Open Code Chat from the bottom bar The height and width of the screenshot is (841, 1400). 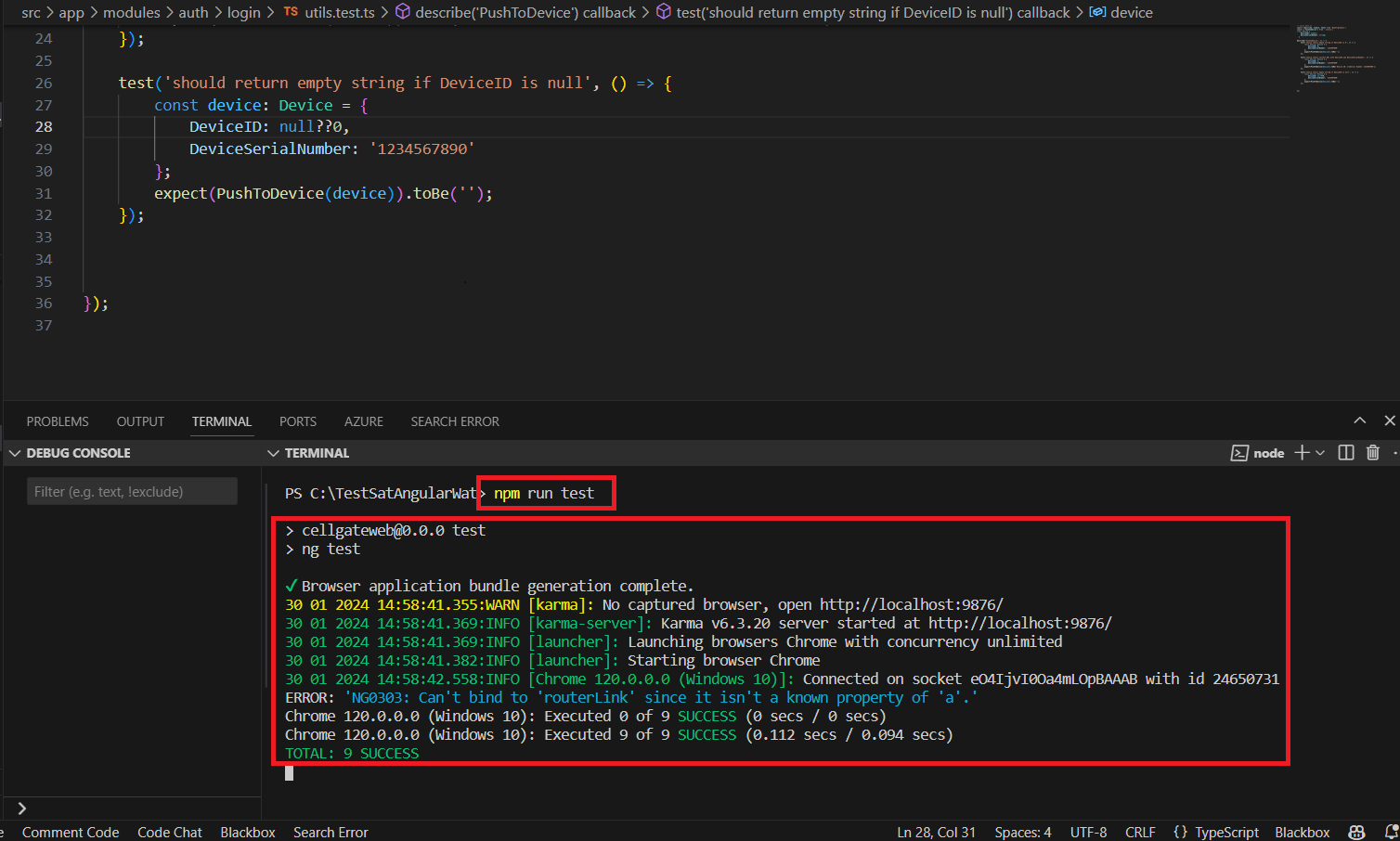169,832
